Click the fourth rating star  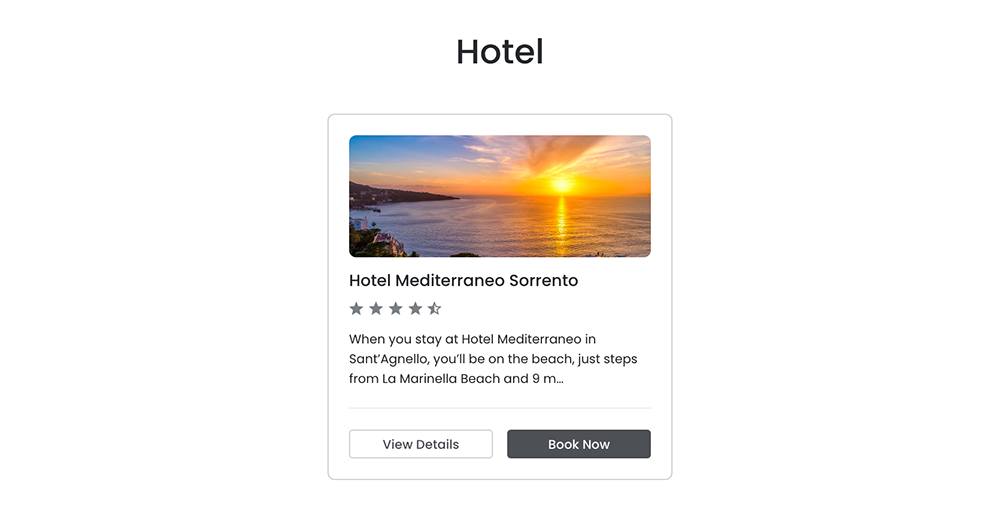pyautogui.click(x=415, y=309)
